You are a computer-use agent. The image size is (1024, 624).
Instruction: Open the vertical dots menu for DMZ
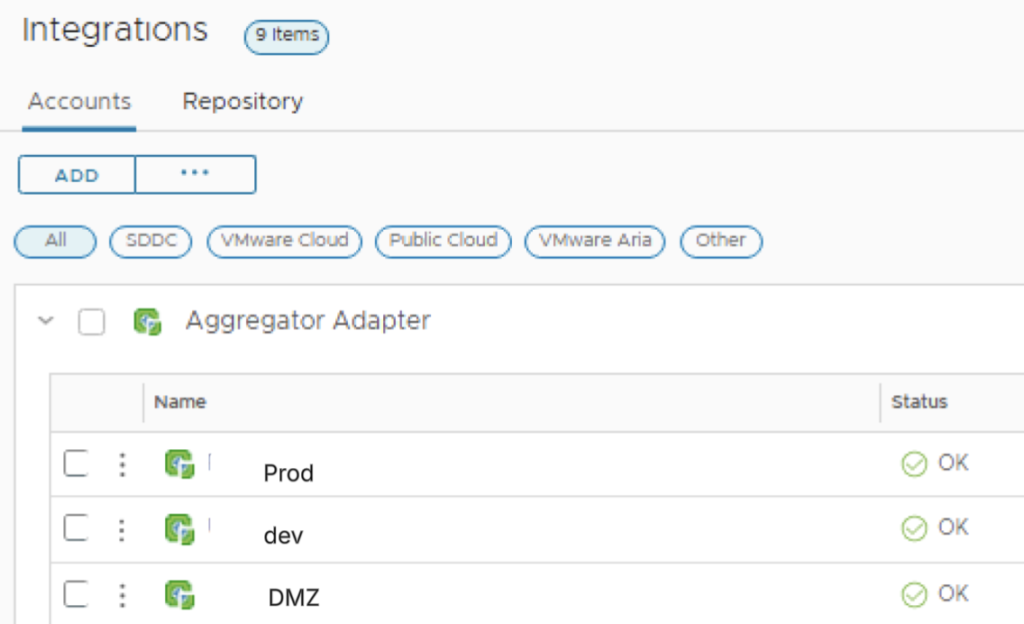click(122, 595)
